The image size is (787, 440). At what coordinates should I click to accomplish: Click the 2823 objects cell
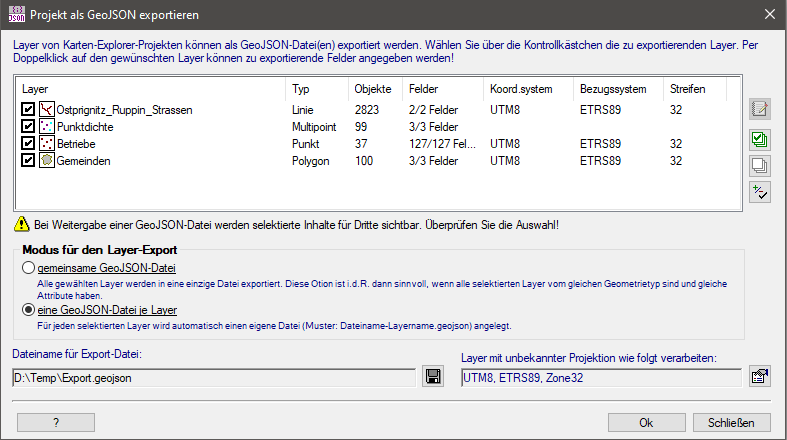pyautogui.click(x=367, y=110)
